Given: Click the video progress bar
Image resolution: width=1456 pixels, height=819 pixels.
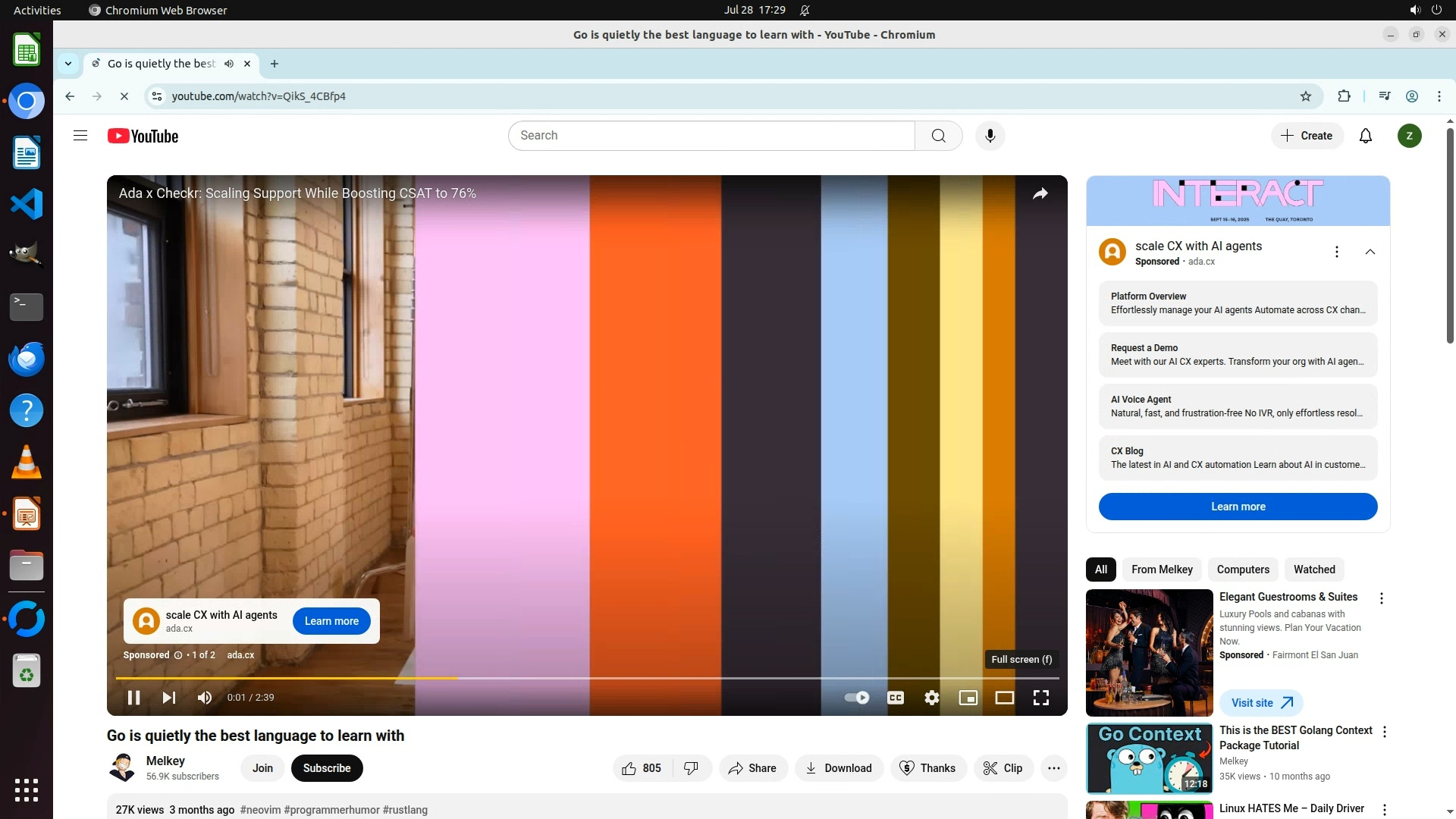Looking at the screenshot, I should tap(607, 678).
